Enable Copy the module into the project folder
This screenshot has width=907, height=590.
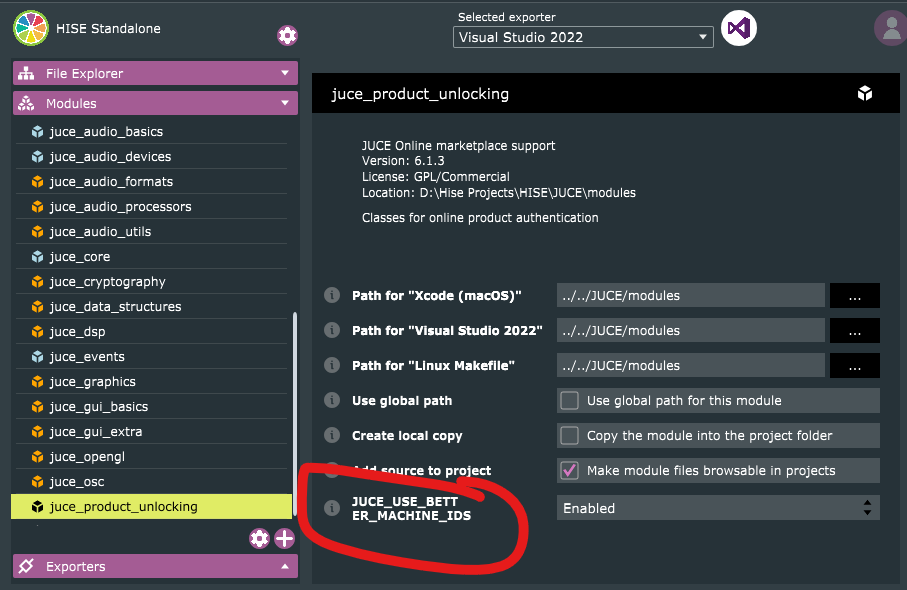[x=570, y=436]
